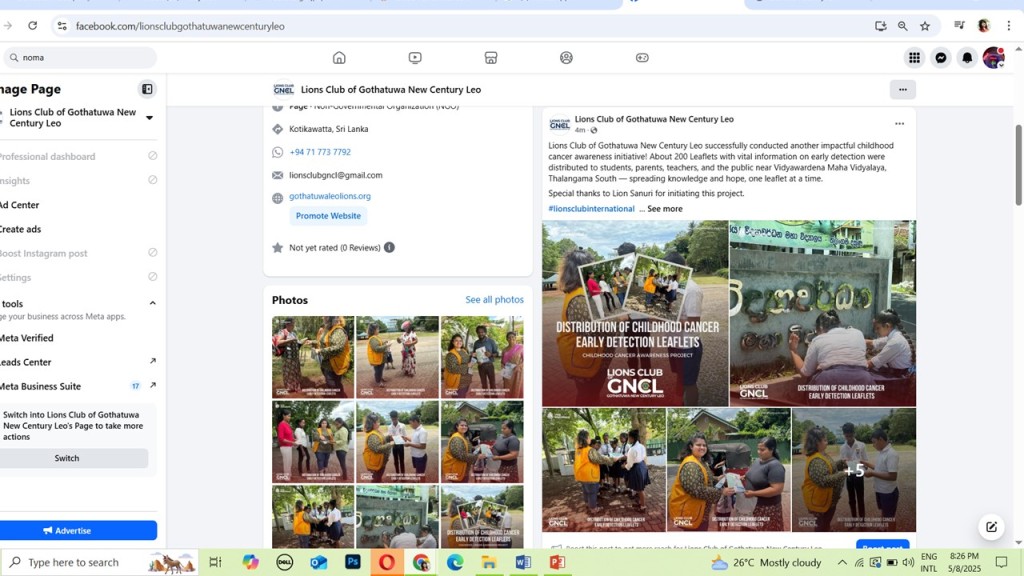Open the Groups profile icon
The width and height of the screenshot is (1024, 576).
point(566,57)
